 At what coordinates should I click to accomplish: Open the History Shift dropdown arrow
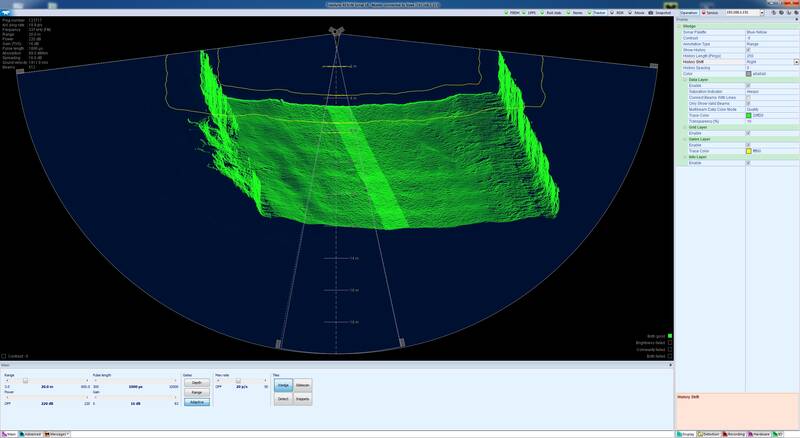pyautogui.click(x=796, y=62)
